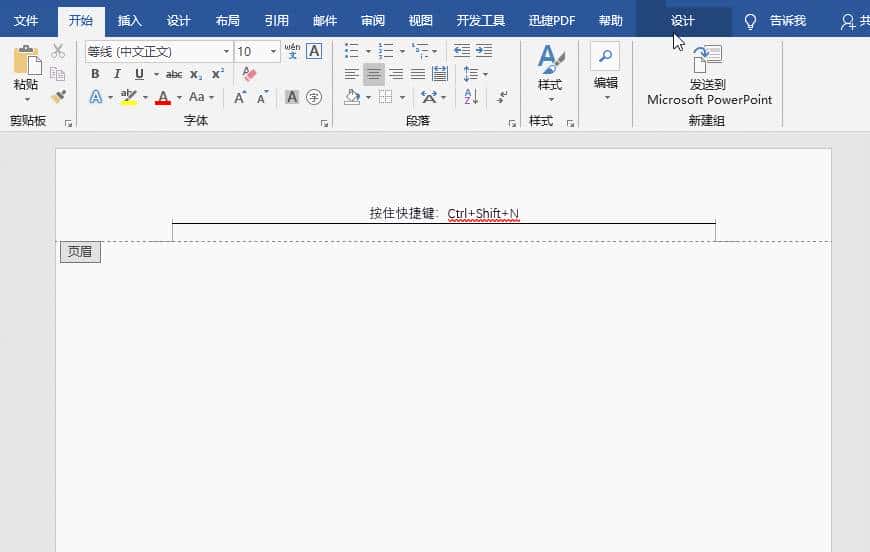Switch to the 审阅 Review tab
This screenshot has height=552, width=870.
click(x=373, y=21)
